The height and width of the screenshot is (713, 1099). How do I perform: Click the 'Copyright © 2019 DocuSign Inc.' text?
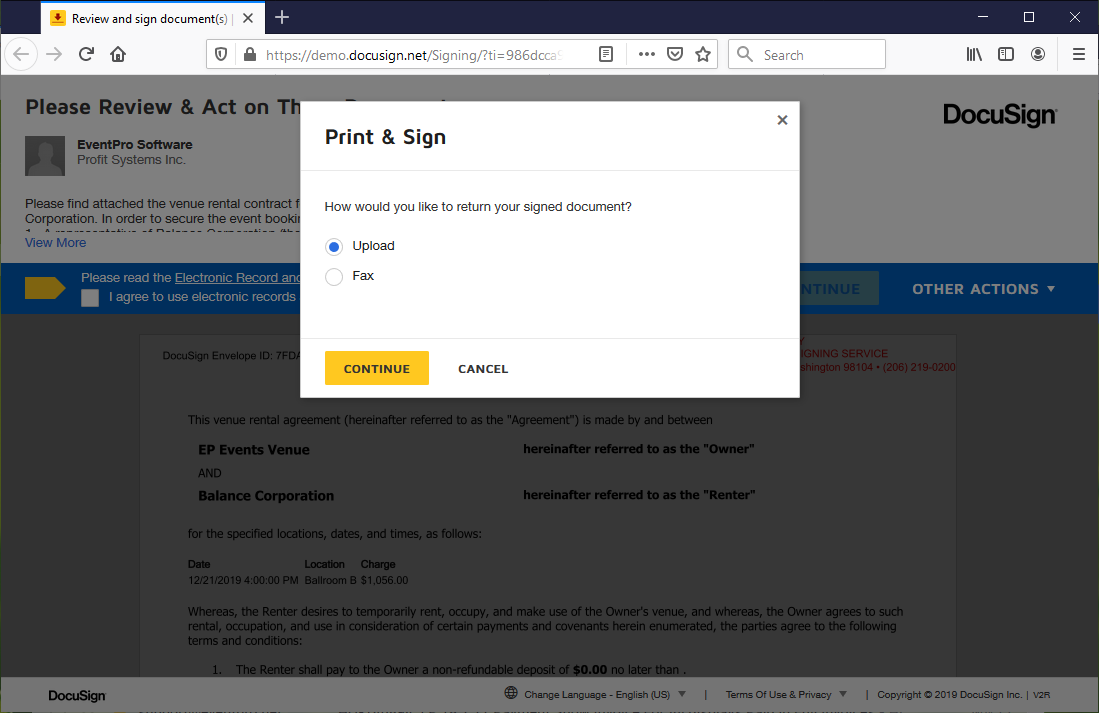point(950,694)
